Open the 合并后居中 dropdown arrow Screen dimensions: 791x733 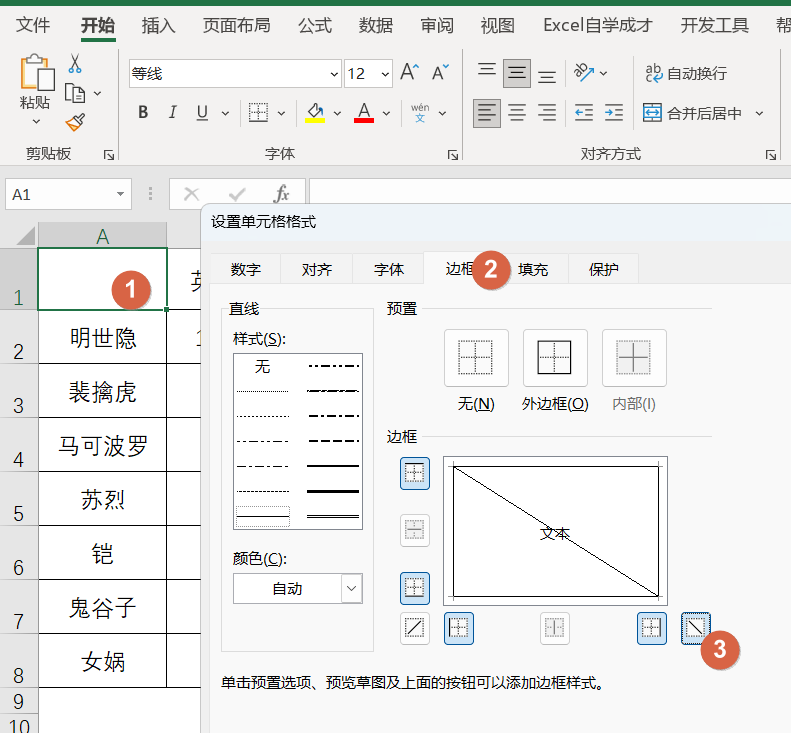[x=759, y=114]
